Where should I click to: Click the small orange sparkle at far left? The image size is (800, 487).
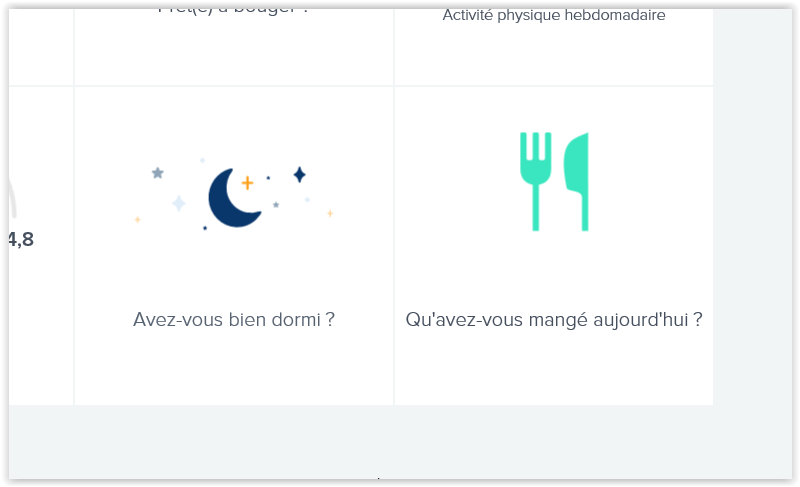click(137, 219)
